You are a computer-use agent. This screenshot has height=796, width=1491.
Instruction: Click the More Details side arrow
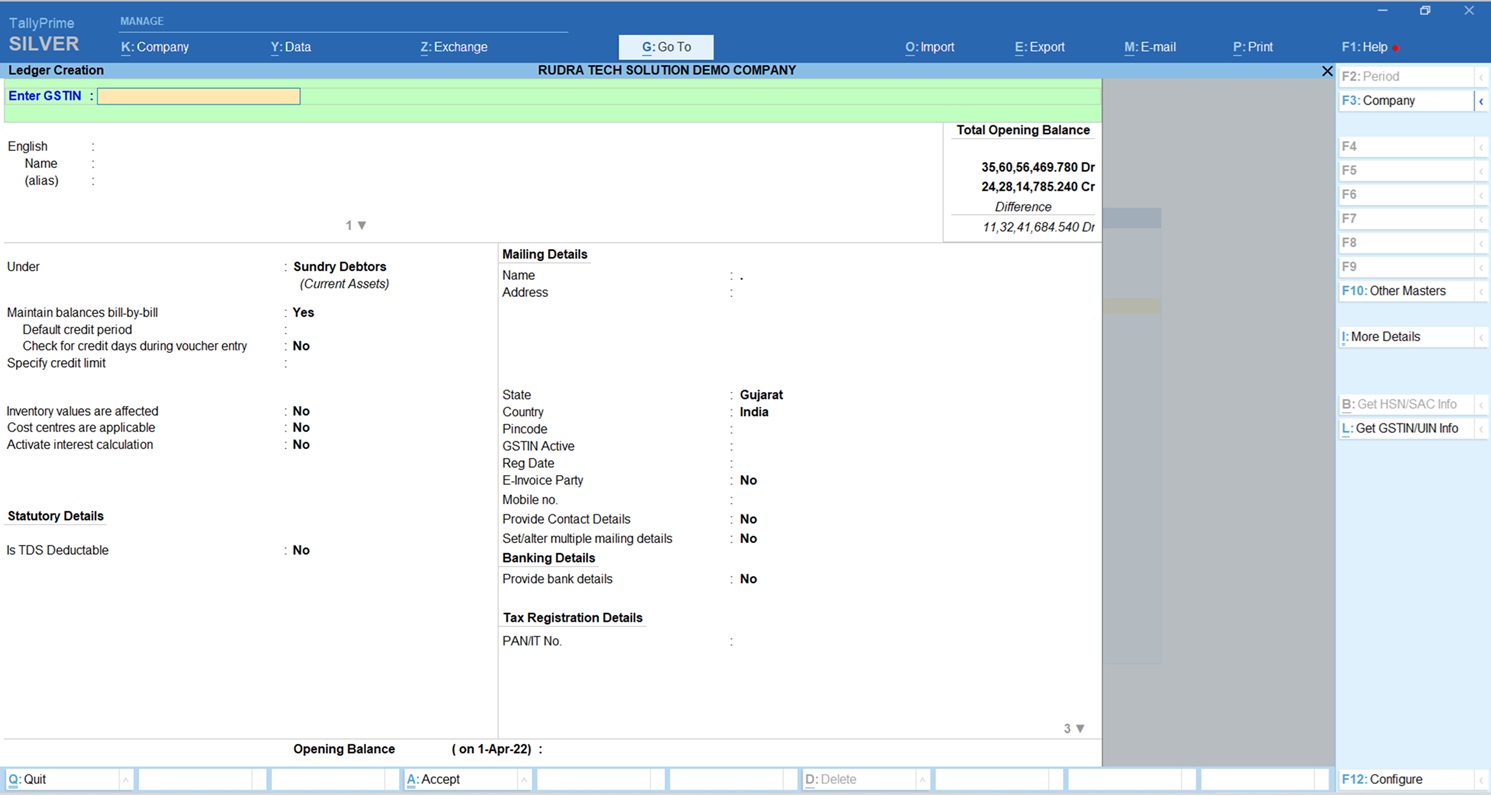point(1481,337)
